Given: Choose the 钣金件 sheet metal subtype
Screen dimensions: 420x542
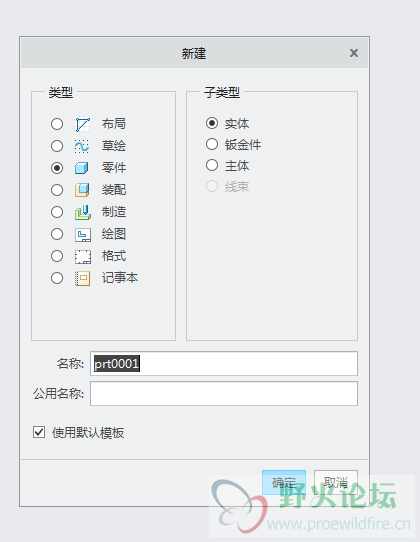Looking at the screenshot, I should click(x=212, y=144).
